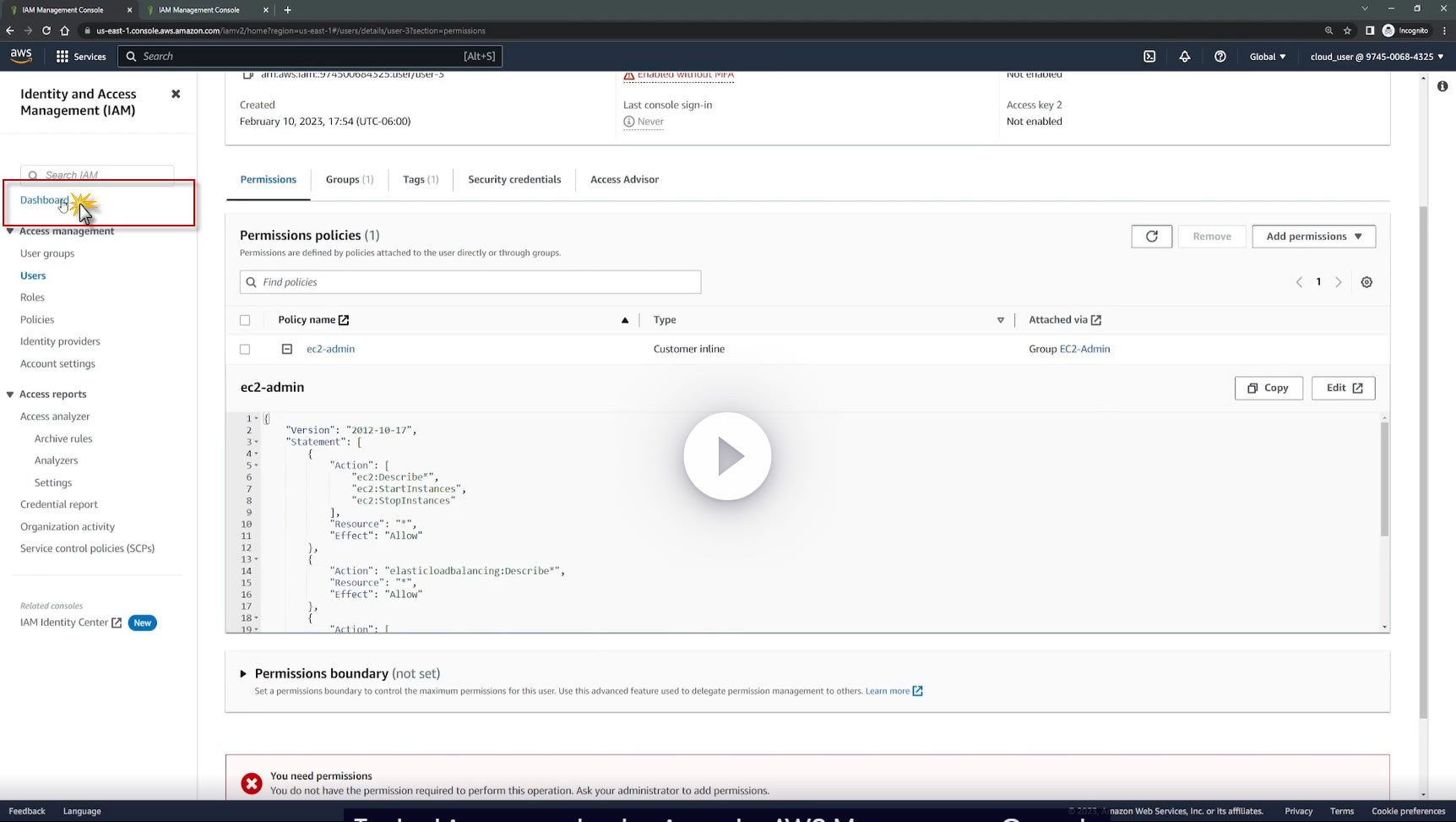Open the help question mark menu

pyautogui.click(x=1220, y=57)
